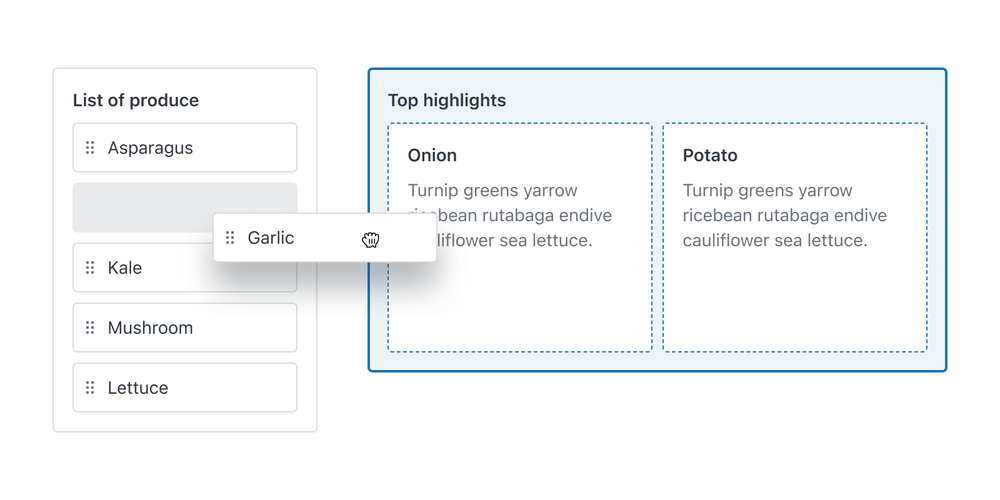Screen dimensions: 1000x500
Task: Click the grabbing hand cursor on Garlic
Action: (x=371, y=239)
